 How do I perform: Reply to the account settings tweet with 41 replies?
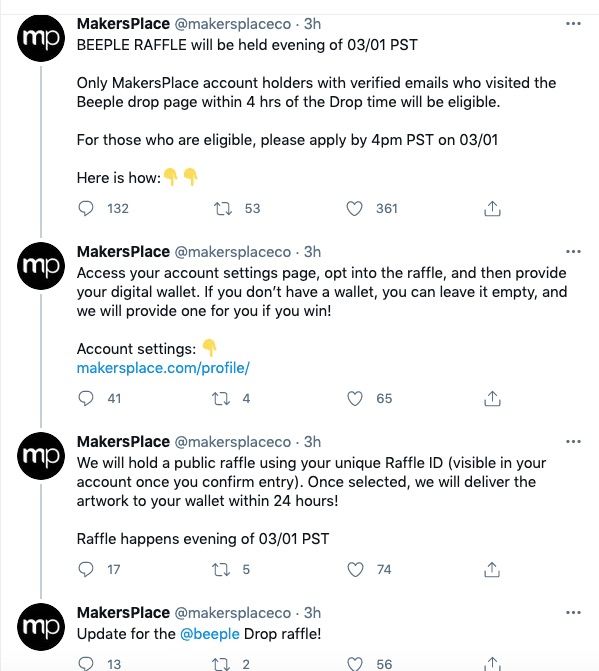[86, 398]
